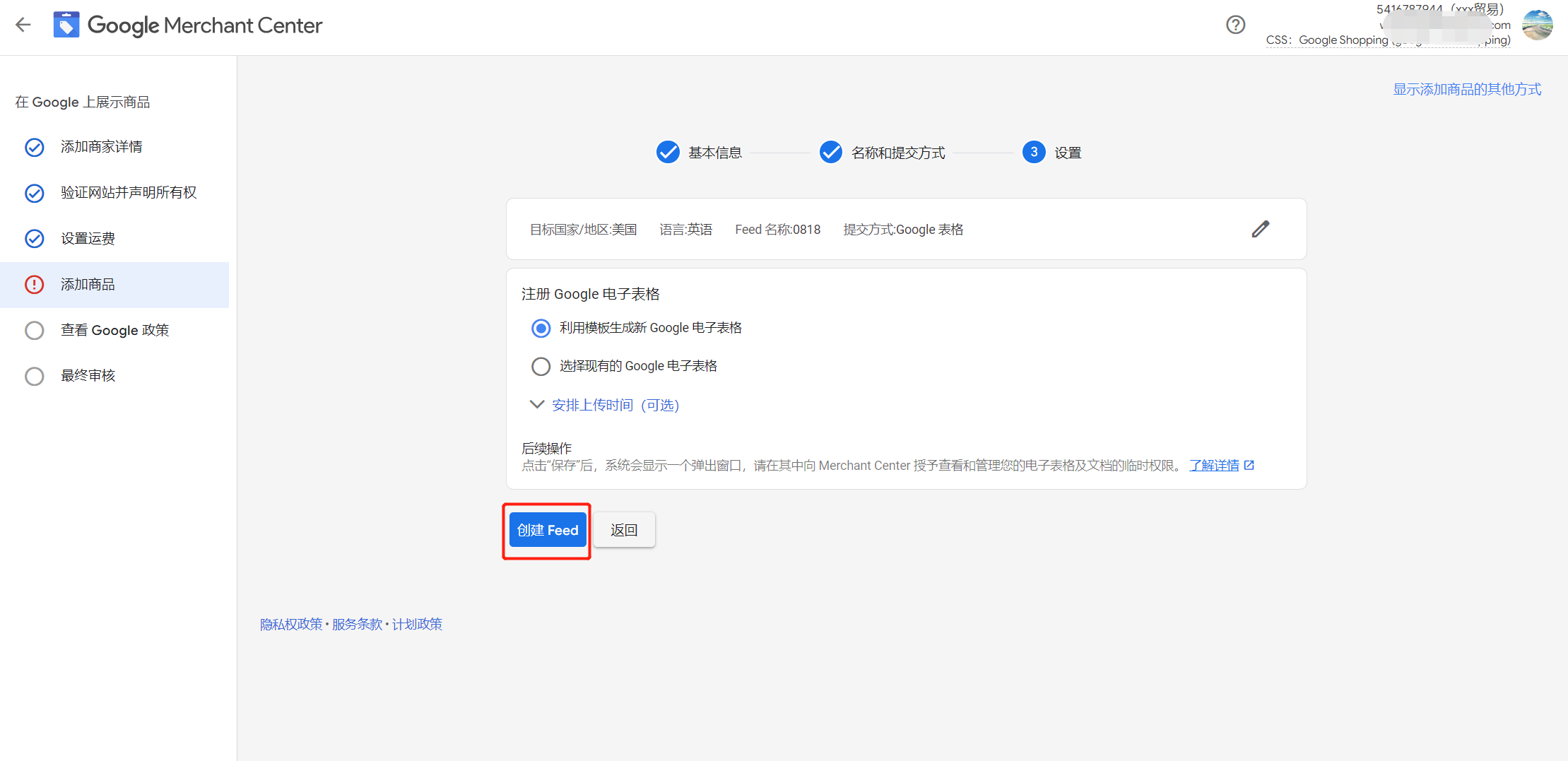Click the 添加商家详情 checkmark icon
The width and height of the screenshot is (1568, 761).
pos(35,147)
